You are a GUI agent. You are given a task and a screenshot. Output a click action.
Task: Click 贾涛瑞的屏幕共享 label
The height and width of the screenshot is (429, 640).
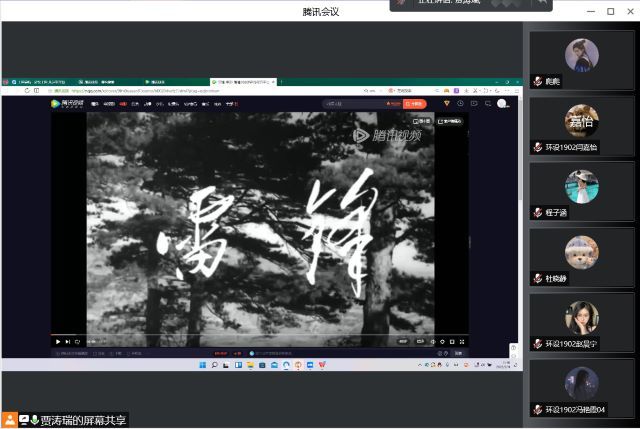(x=83, y=420)
